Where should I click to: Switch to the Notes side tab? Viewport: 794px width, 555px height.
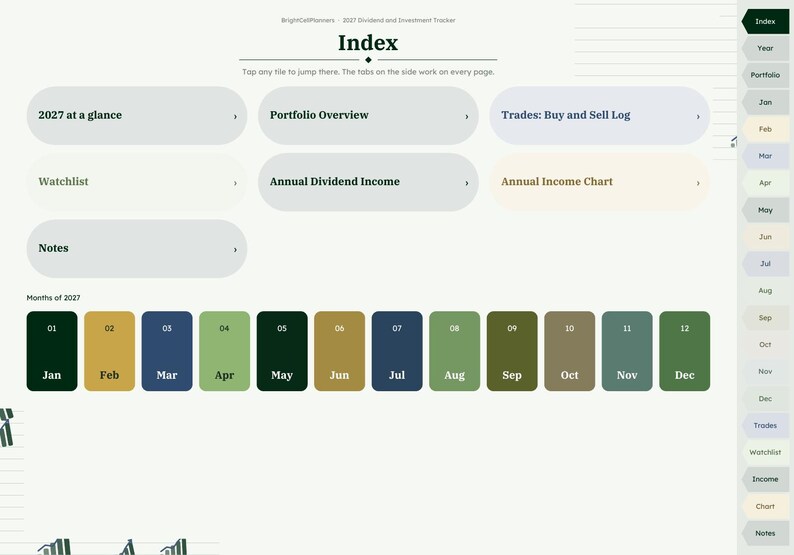[x=765, y=534]
